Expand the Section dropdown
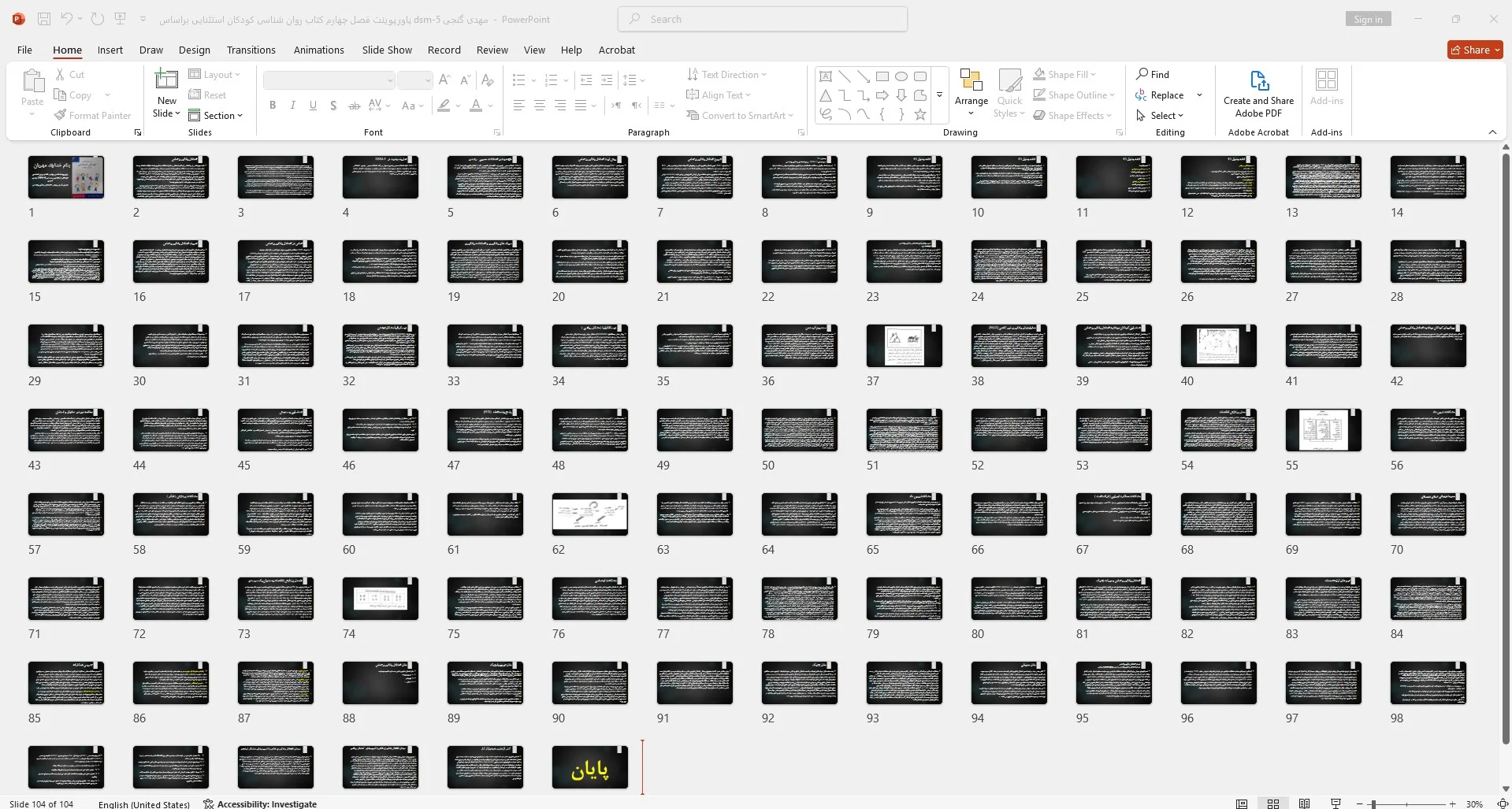The height and width of the screenshot is (809, 1512). click(x=215, y=116)
